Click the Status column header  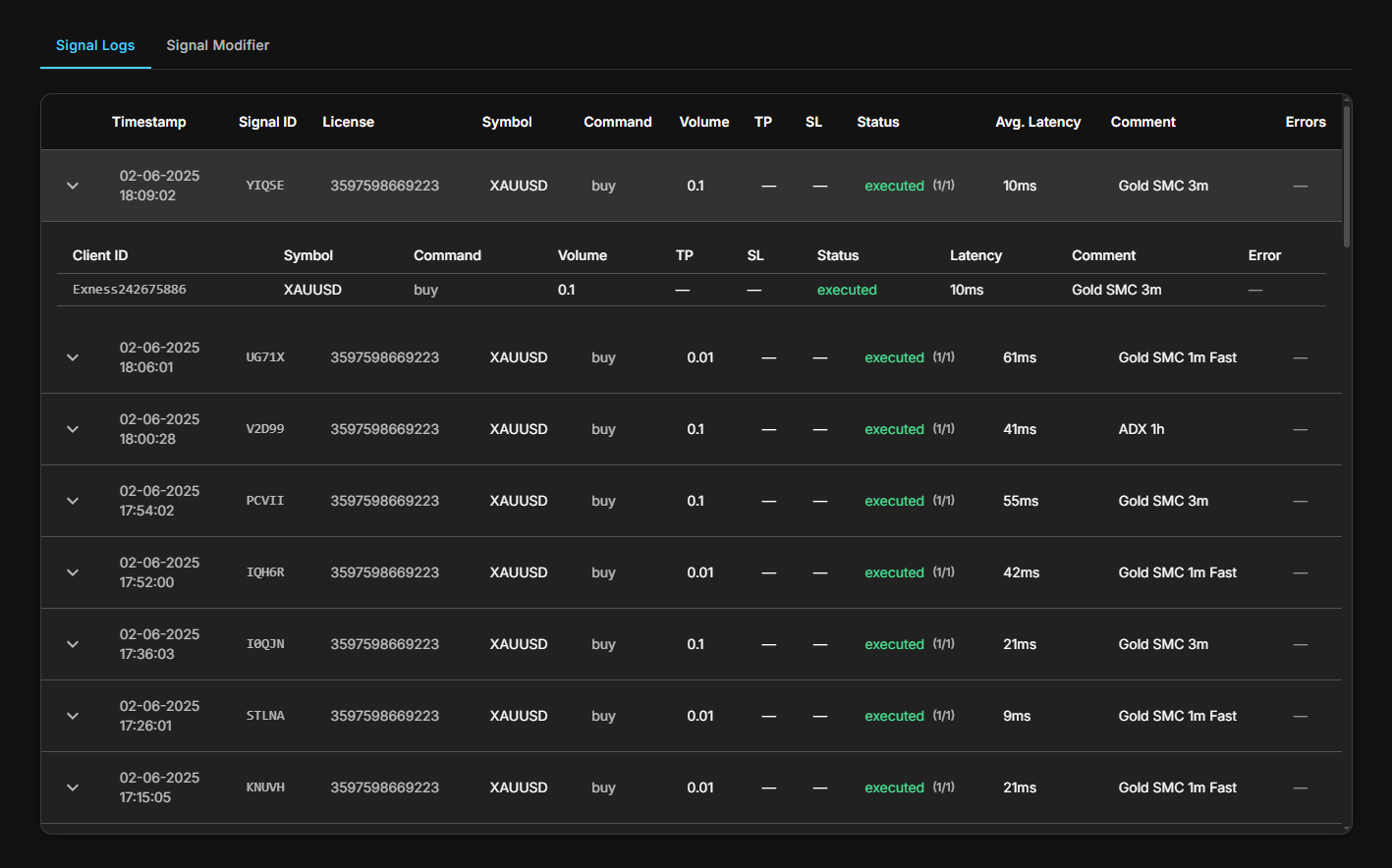click(x=877, y=122)
